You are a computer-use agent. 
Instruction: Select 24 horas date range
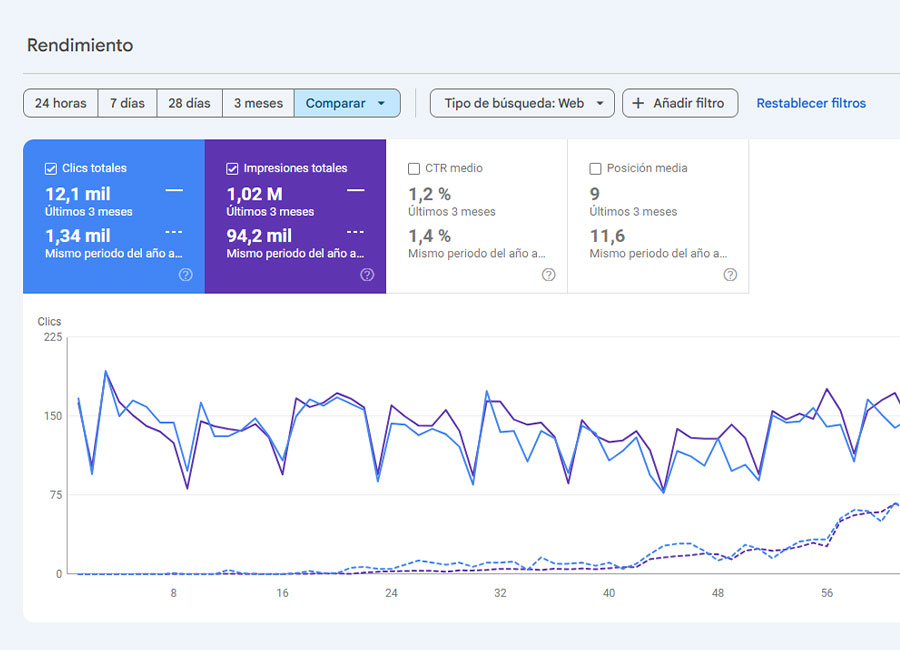pyautogui.click(x=60, y=103)
